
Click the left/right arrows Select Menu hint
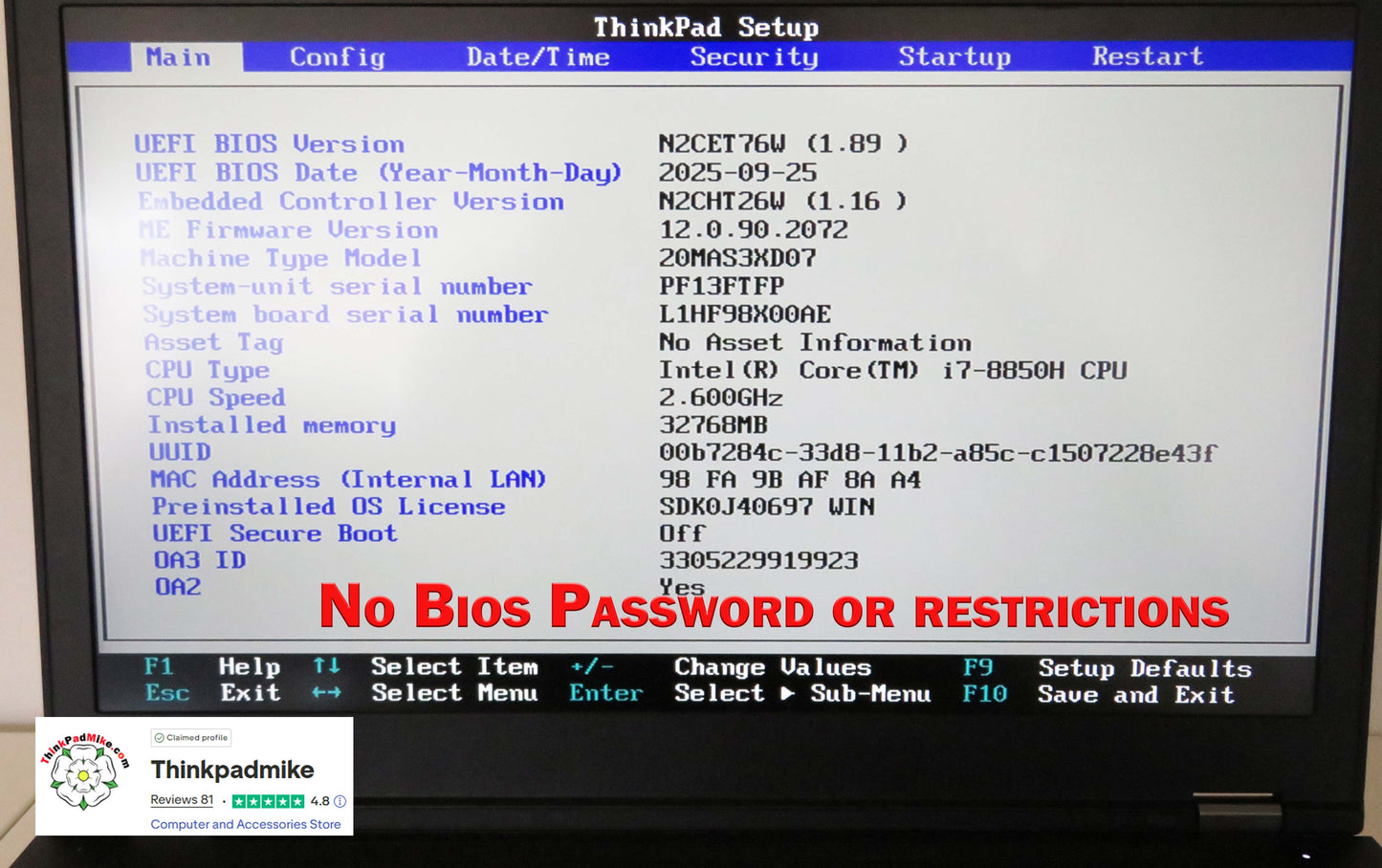click(426, 693)
